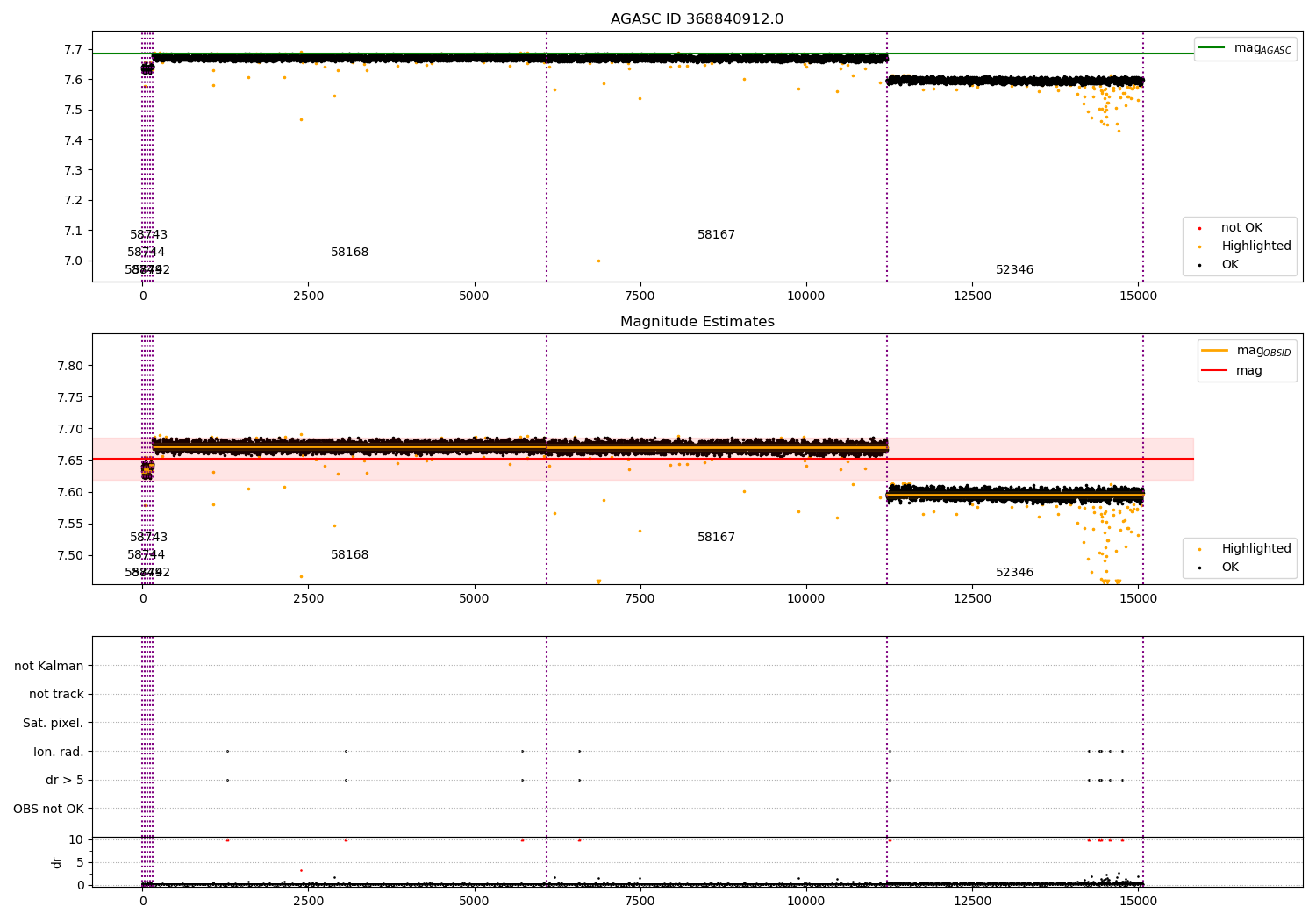Screen dimensions: 1316x921
Task: Click y-axis tick 7.2 in top plot
Action: tap(75, 201)
